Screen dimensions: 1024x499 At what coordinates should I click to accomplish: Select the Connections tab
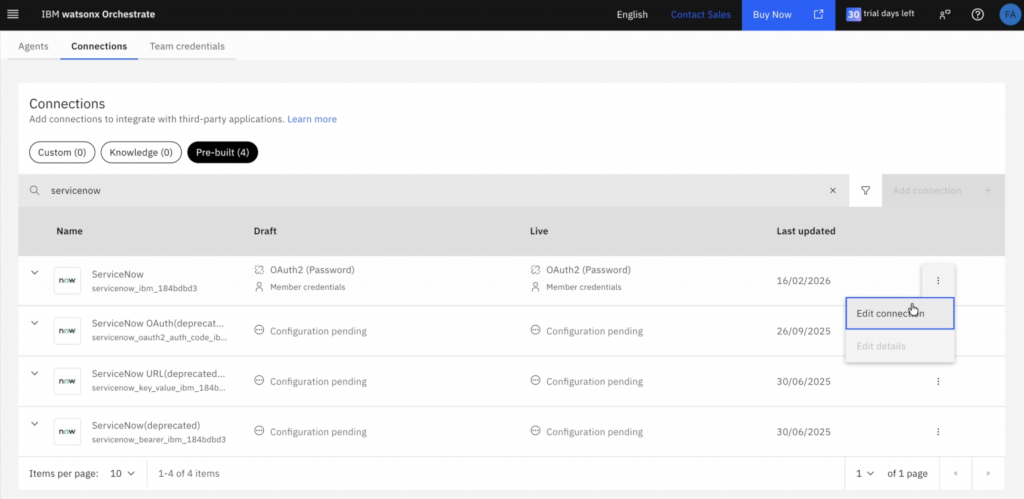pyautogui.click(x=99, y=46)
